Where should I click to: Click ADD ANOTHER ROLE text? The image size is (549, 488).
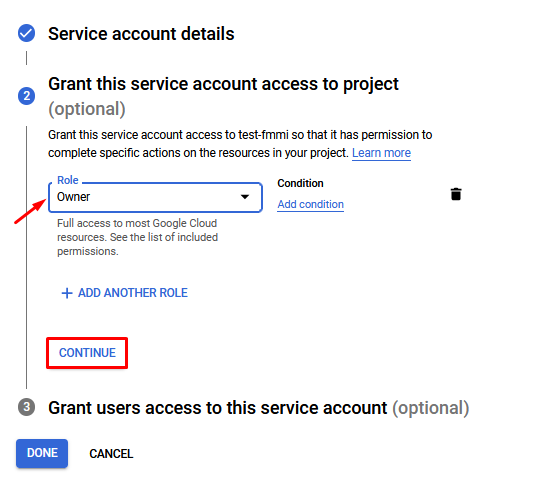click(x=133, y=293)
